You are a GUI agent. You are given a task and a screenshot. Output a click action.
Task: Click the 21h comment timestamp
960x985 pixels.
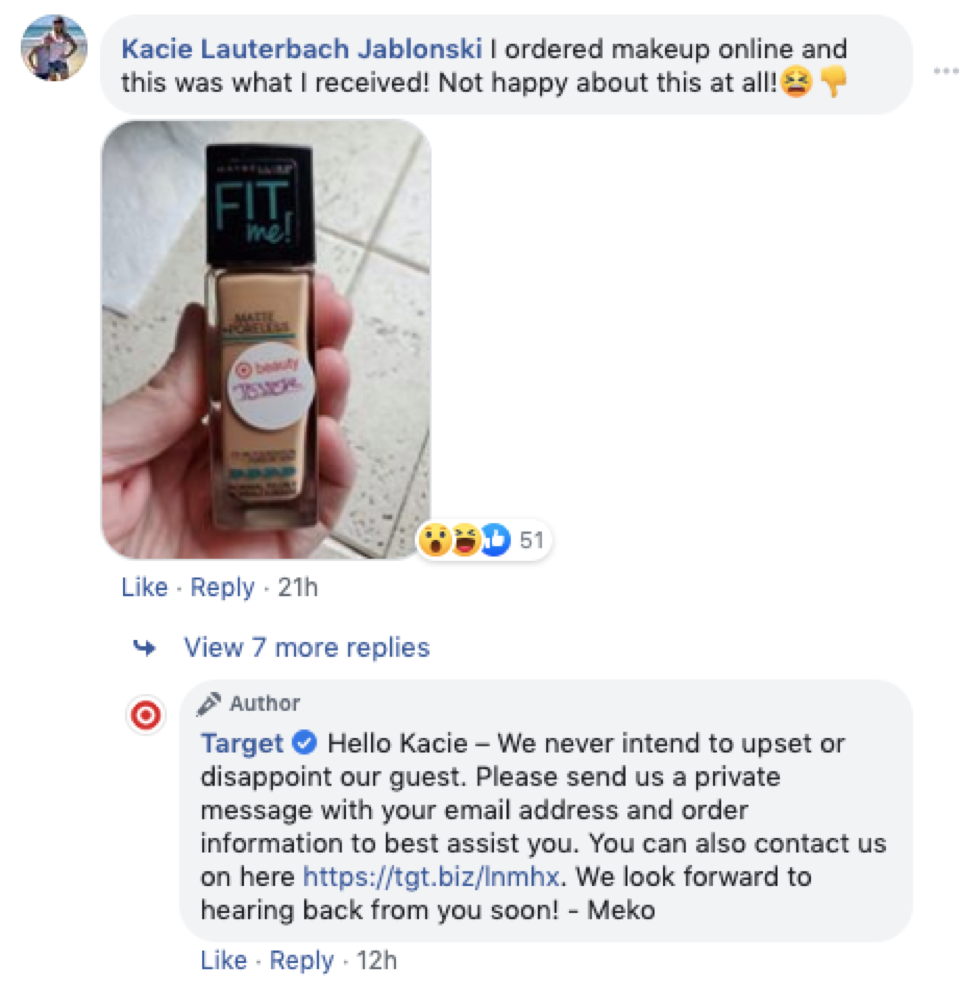(x=298, y=587)
